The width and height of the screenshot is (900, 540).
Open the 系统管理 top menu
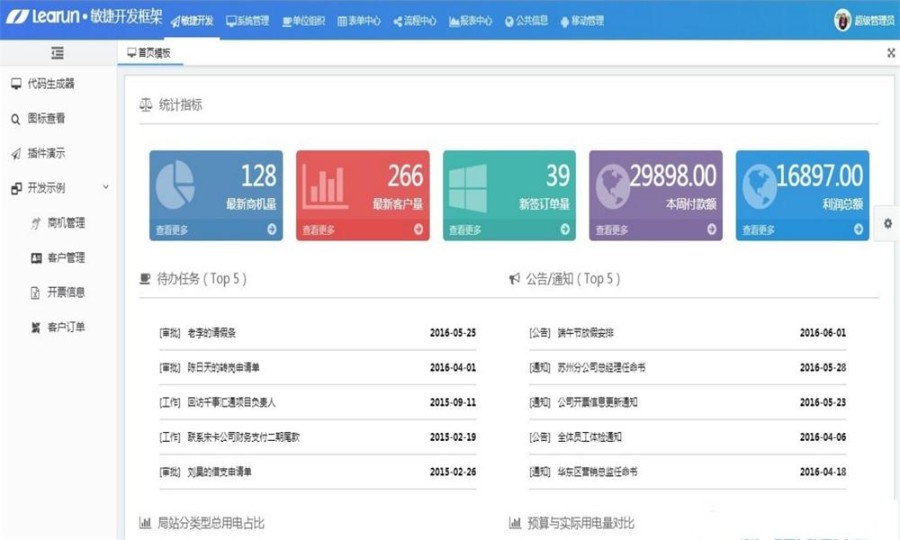click(x=247, y=21)
